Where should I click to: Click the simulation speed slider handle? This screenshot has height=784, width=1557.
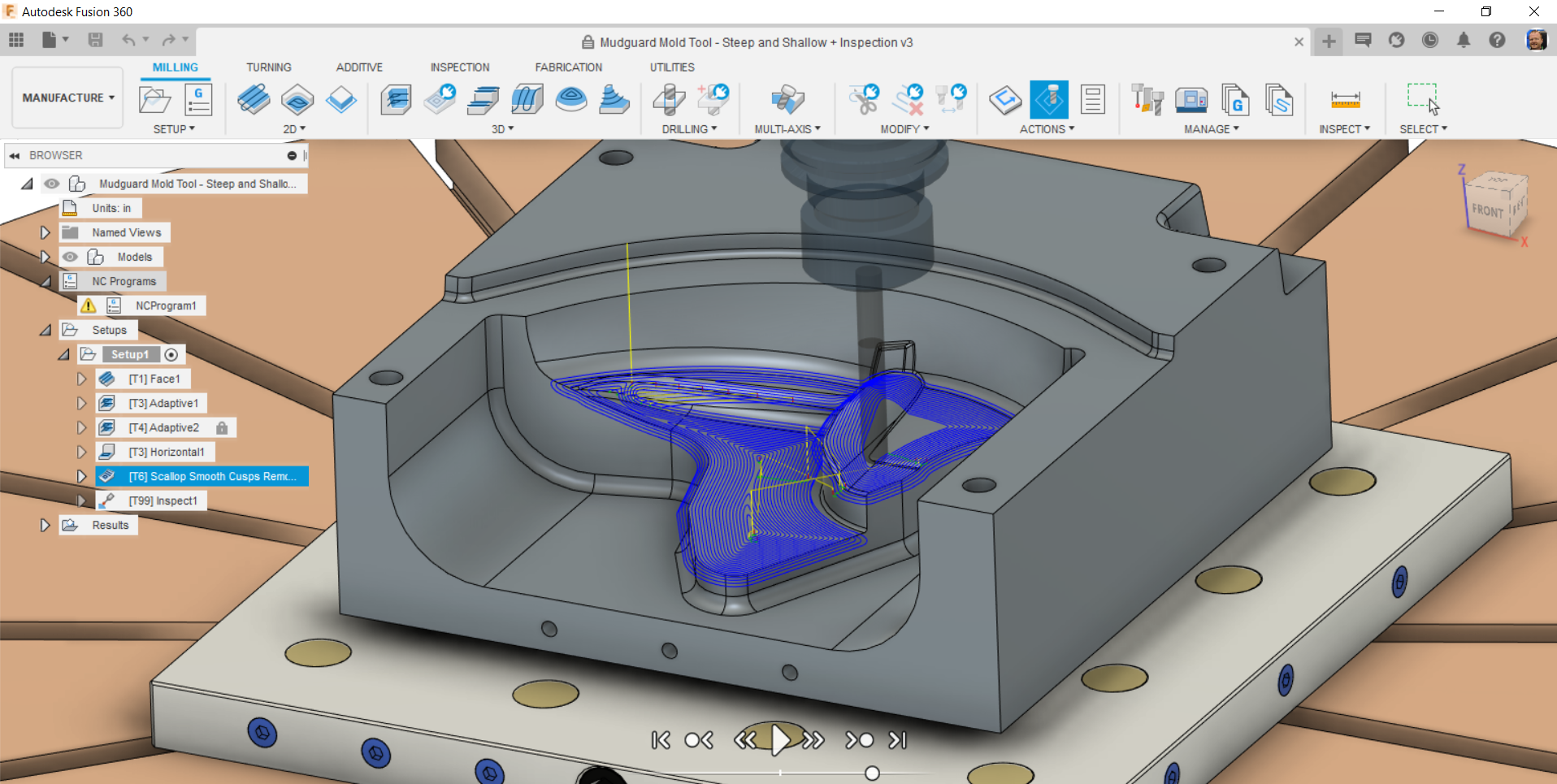point(872,773)
